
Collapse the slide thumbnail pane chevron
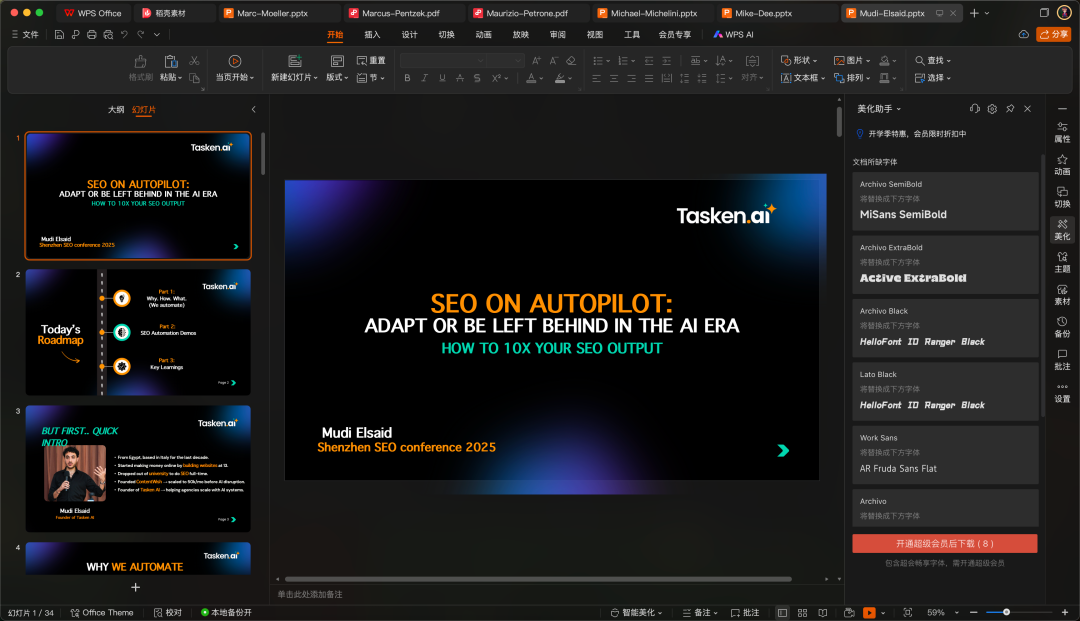click(253, 109)
